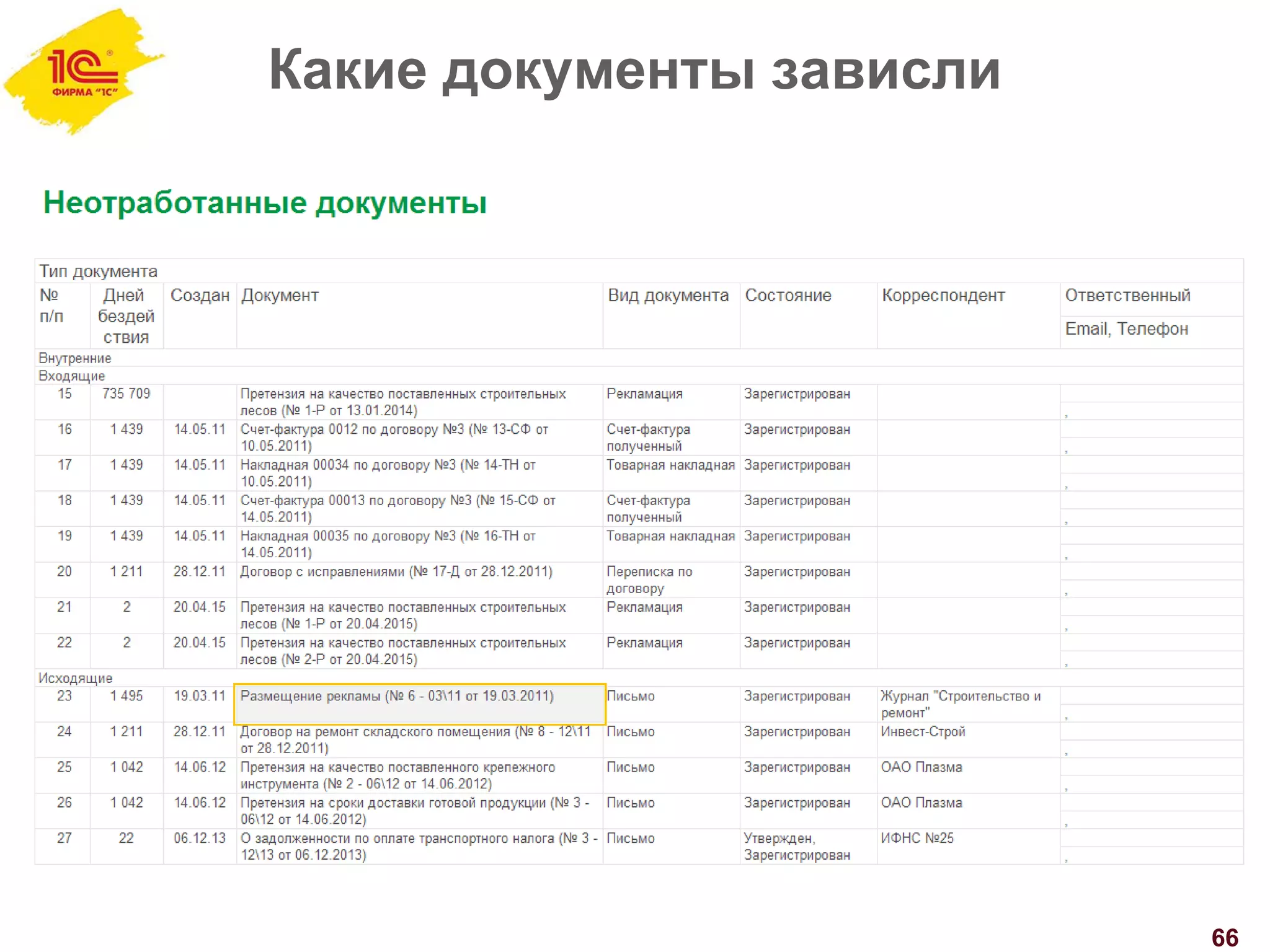The width and height of the screenshot is (1270, 952).
Task: Click creation date '06.12.13' in row 27
Action: point(199,839)
